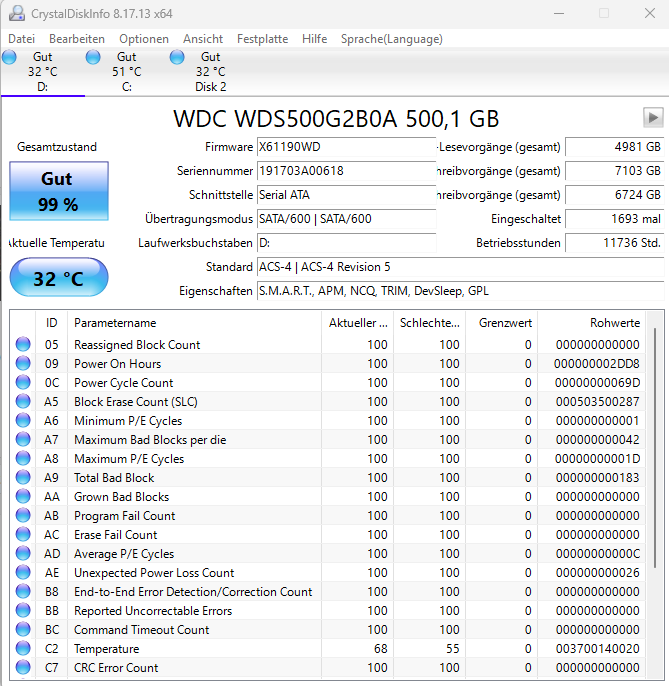Click the status orb for Reported Uncorrectable Errors
This screenshot has height=686, width=669.
click(23, 611)
